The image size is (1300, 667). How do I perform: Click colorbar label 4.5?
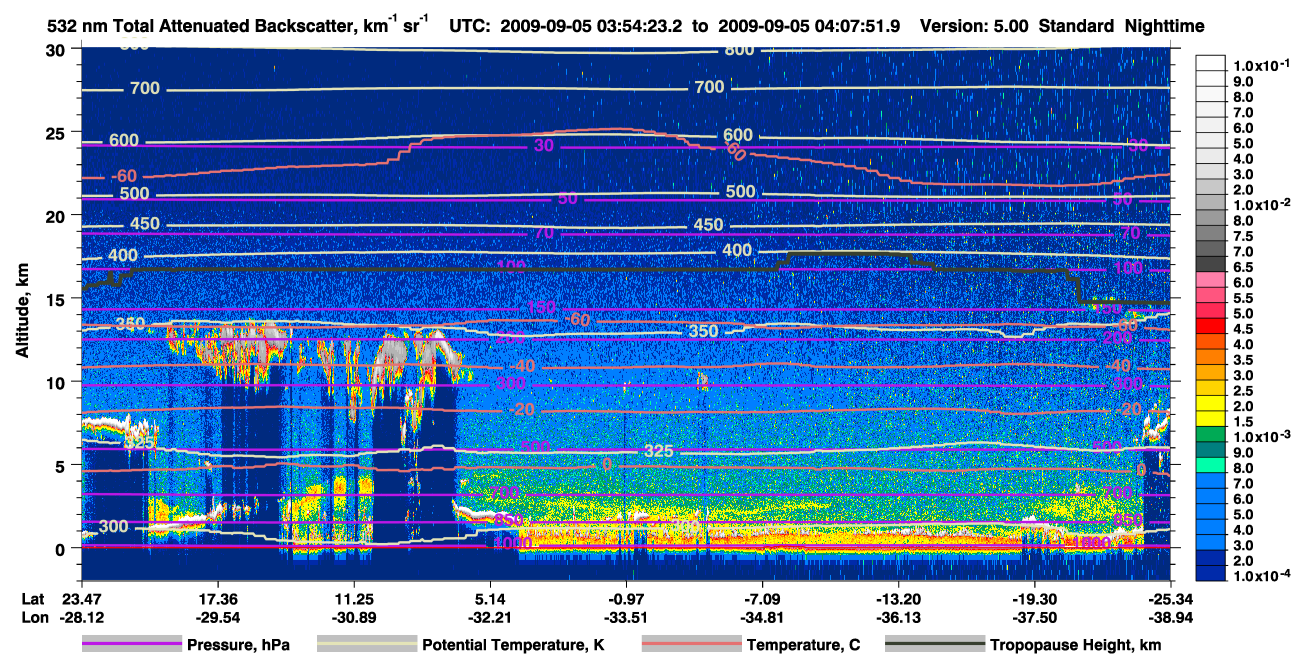[x=1244, y=329]
